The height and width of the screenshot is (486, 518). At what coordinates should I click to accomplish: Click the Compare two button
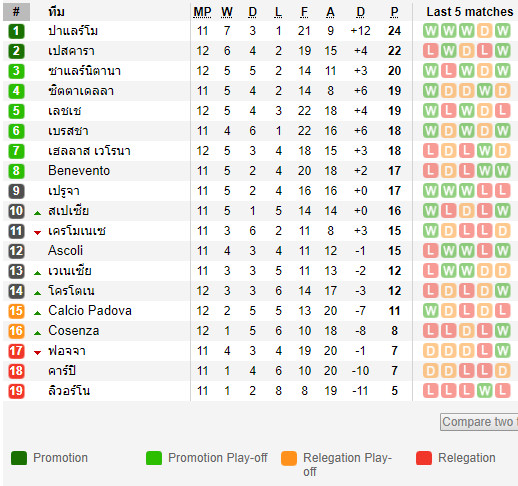point(479,422)
